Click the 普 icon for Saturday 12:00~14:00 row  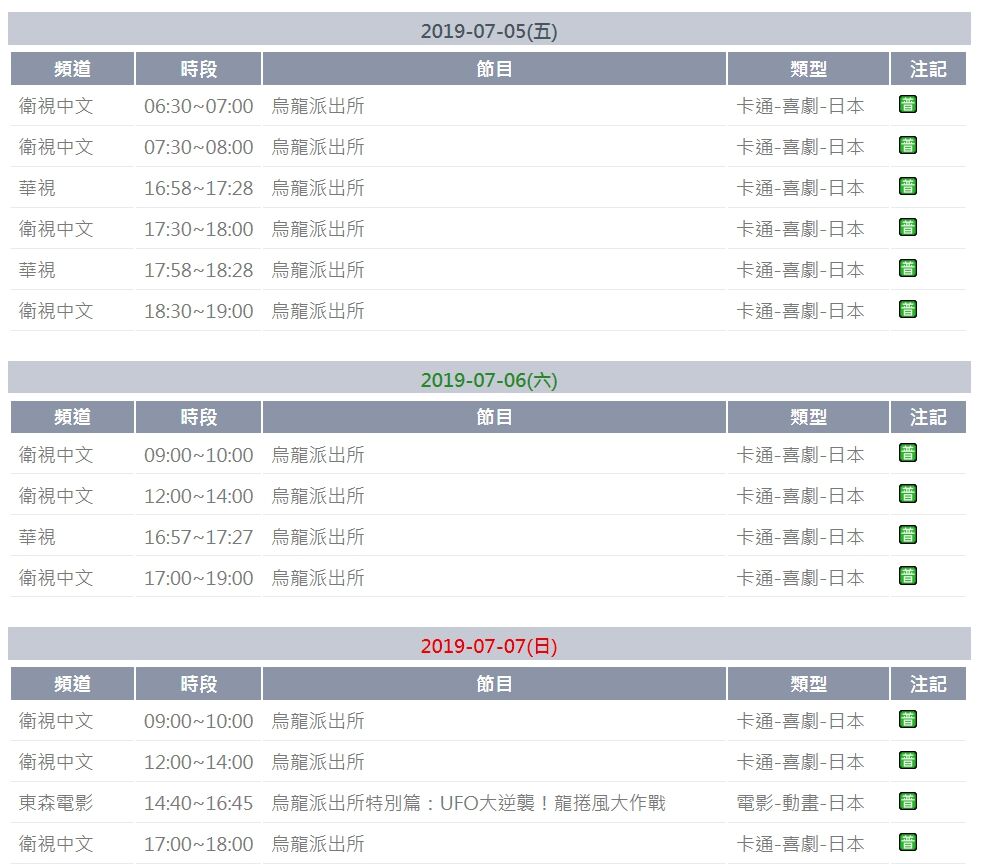click(x=907, y=493)
